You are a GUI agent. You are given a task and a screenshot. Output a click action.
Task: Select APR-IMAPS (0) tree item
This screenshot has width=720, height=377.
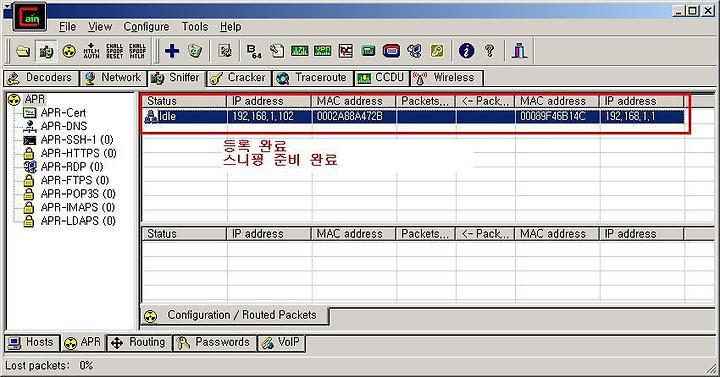[x=77, y=207]
